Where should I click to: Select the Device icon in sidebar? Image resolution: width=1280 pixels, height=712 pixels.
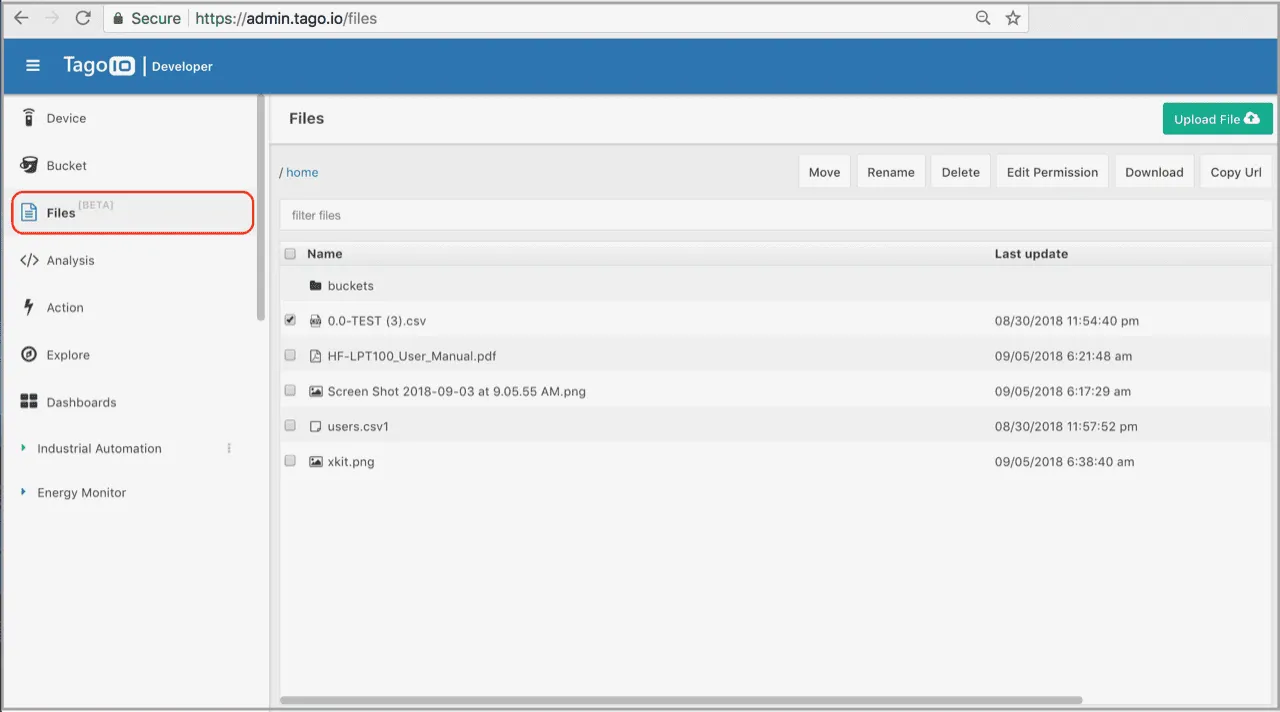click(x=28, y=118)
